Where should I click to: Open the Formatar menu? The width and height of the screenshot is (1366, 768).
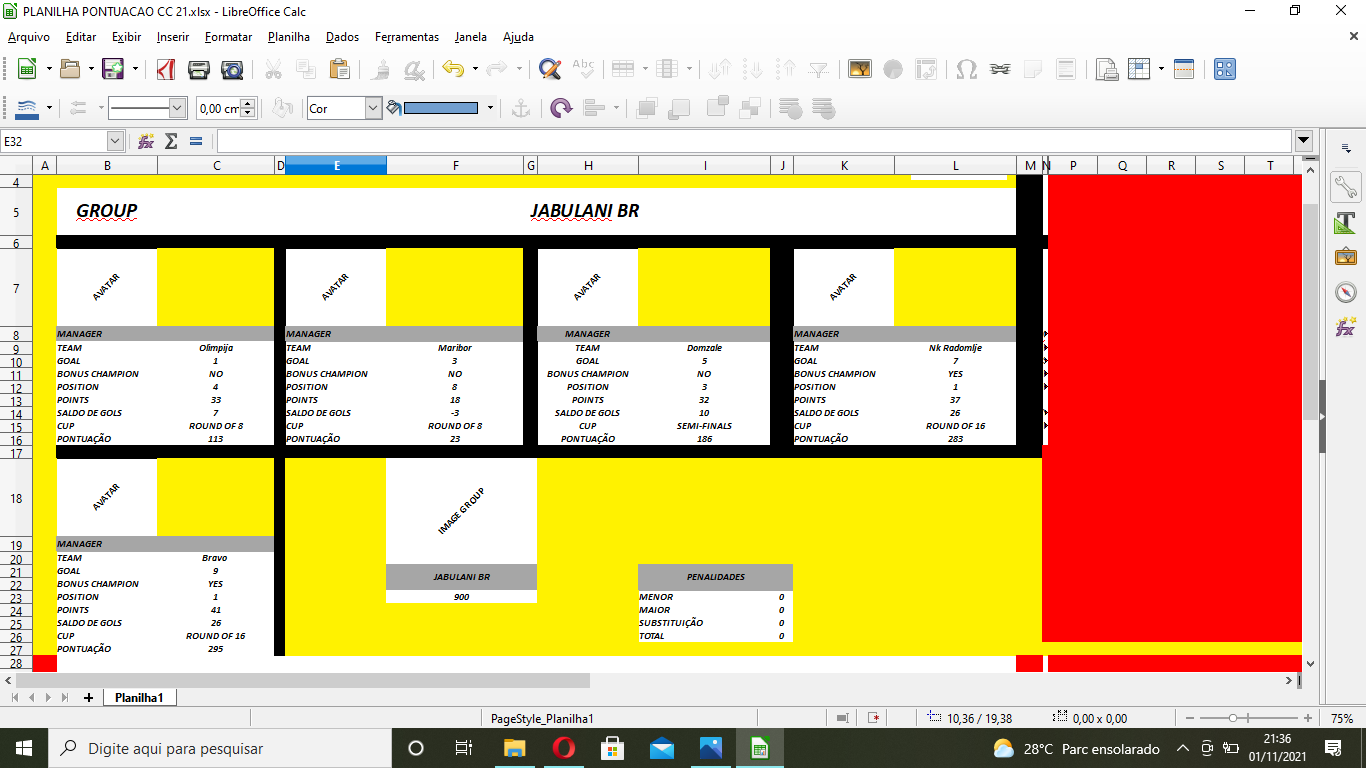tap(228, 37)
